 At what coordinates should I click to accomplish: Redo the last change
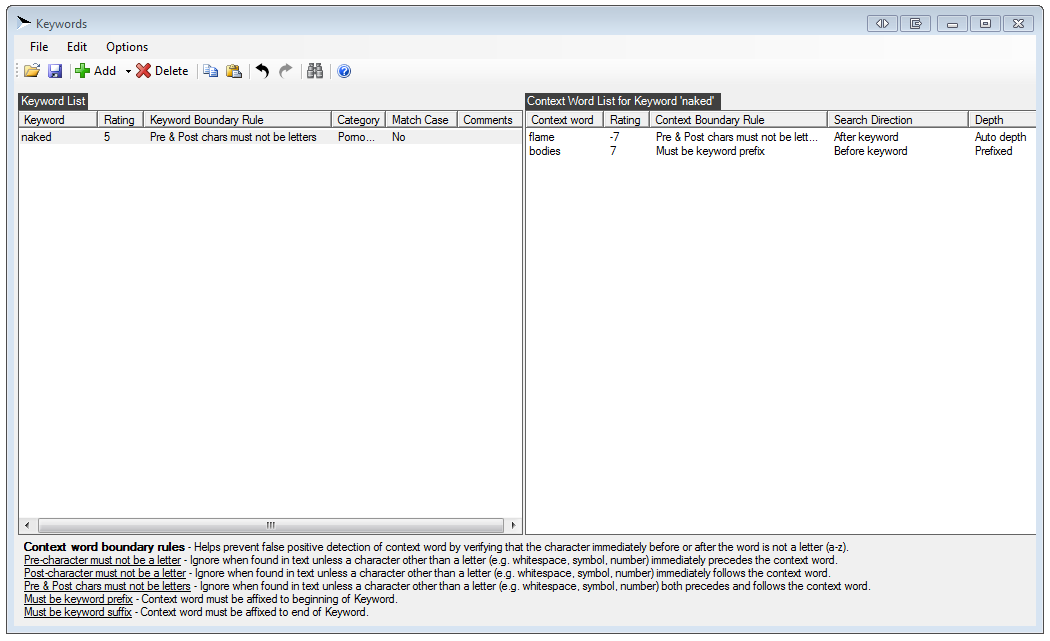pyautogui.click(x=285, y=71)
